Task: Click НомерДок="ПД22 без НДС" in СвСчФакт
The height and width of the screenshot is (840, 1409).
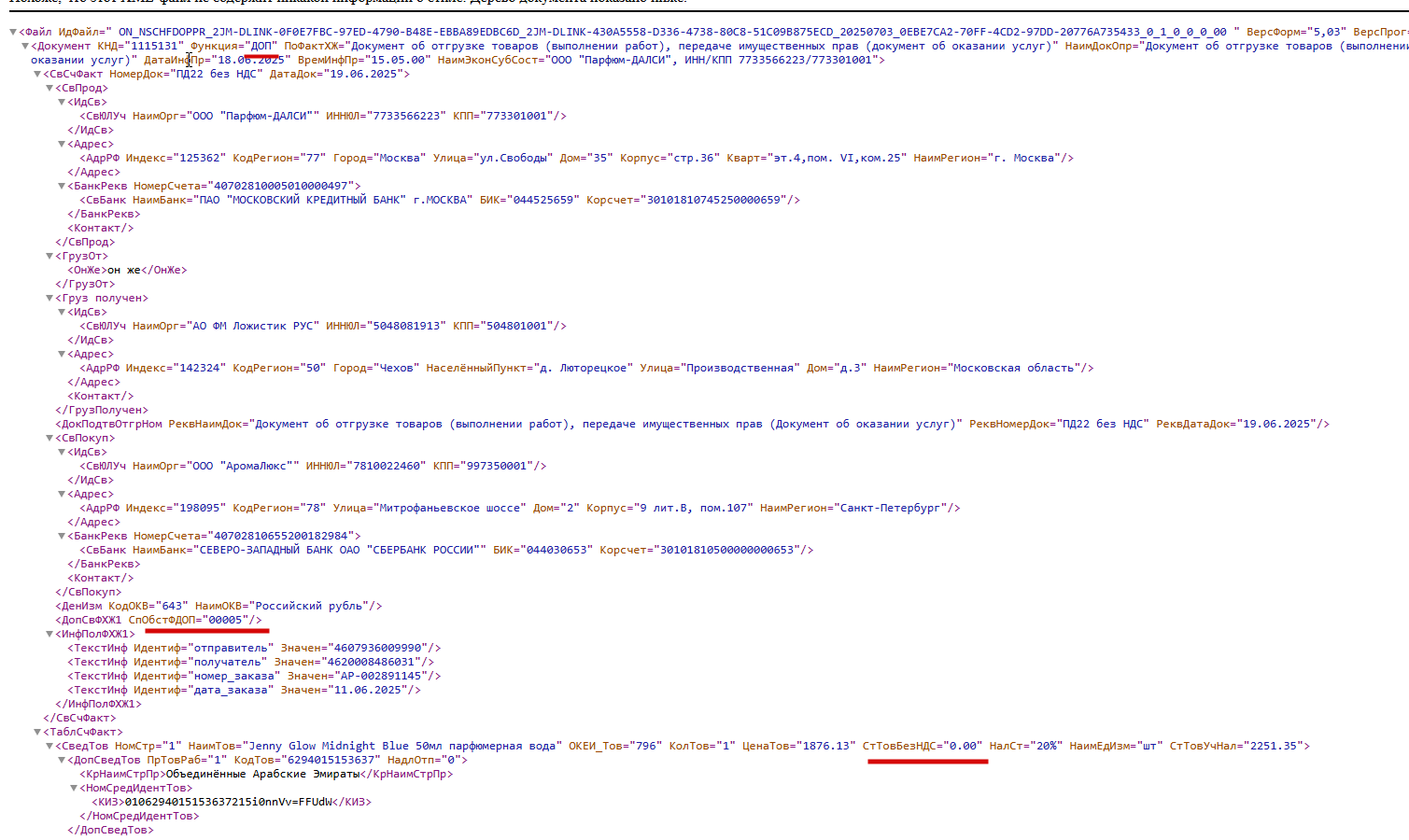Action: pos(186,74)
